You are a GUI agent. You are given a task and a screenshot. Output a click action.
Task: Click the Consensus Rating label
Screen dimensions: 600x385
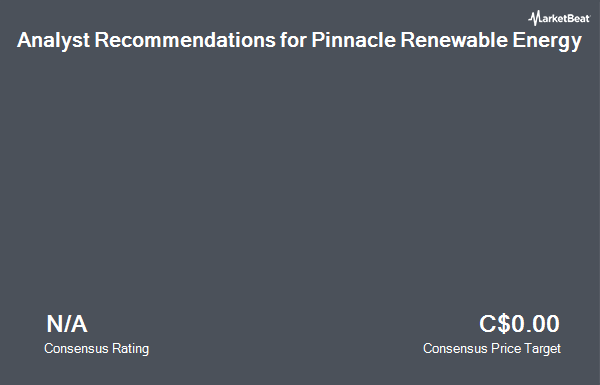(x=96, y=349)
